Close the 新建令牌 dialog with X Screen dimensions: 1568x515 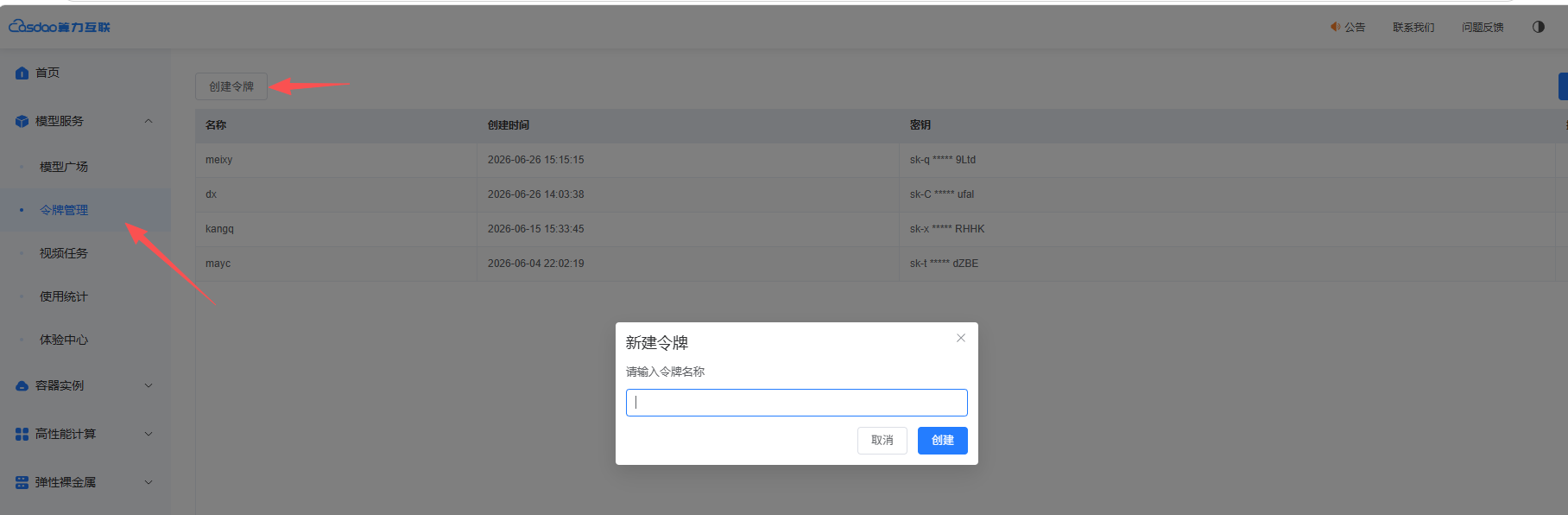(x=961, y=338)
